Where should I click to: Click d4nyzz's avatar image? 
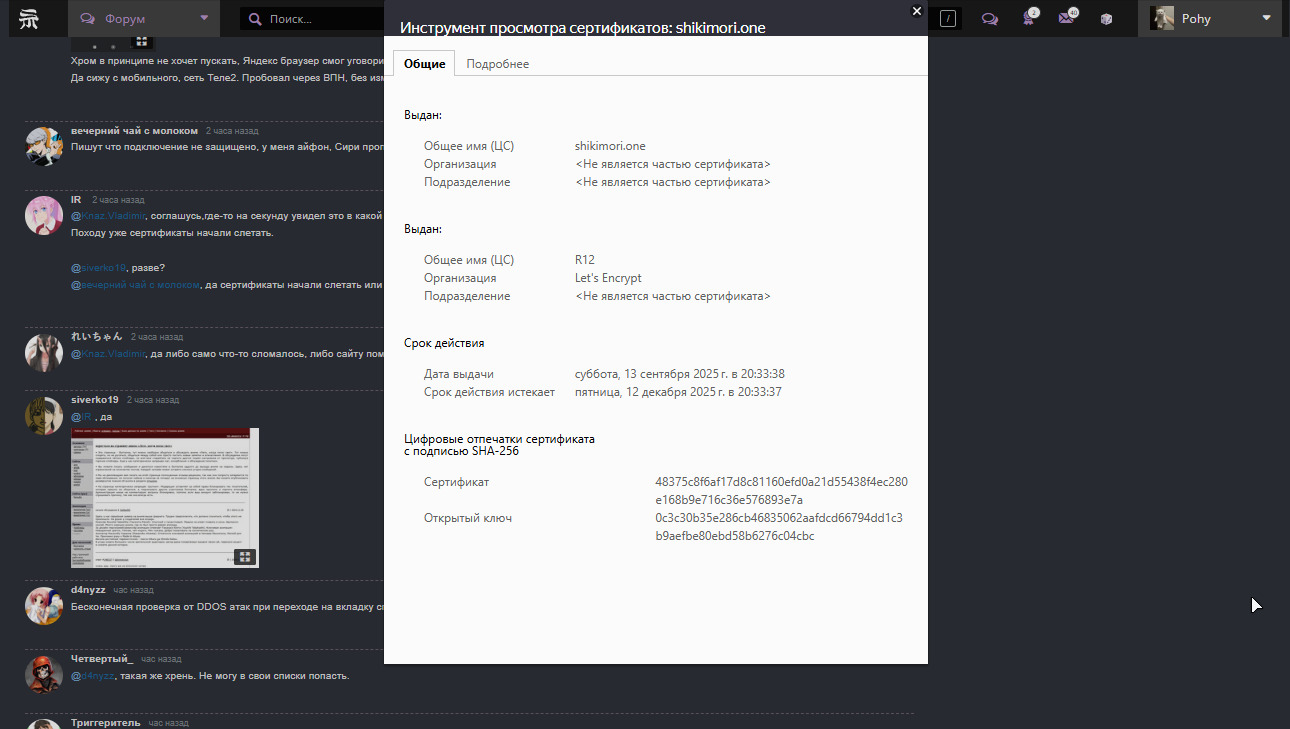44,606
